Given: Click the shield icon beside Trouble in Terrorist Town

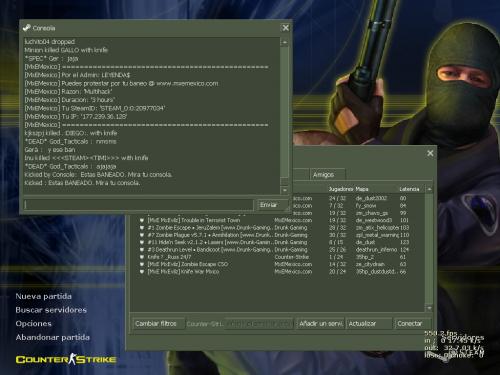Looking at the screenshot, I should tap(142, 220).
